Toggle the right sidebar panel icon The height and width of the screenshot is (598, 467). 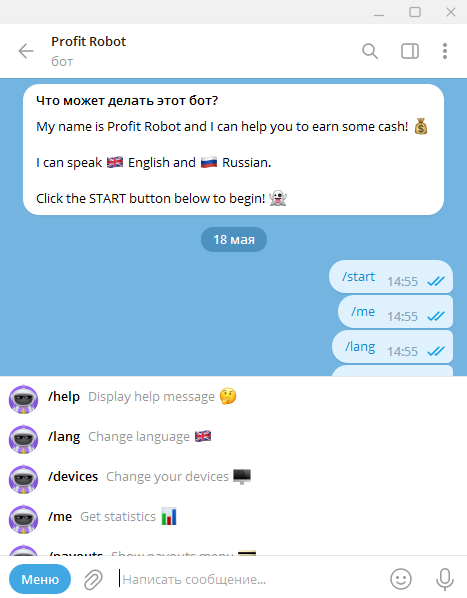coord(410,51)
